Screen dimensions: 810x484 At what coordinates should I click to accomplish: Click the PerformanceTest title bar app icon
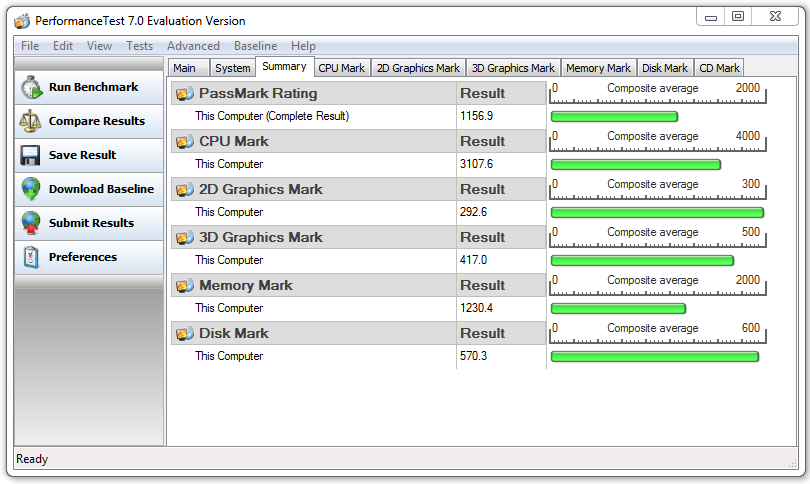click(x=22, y=21)
